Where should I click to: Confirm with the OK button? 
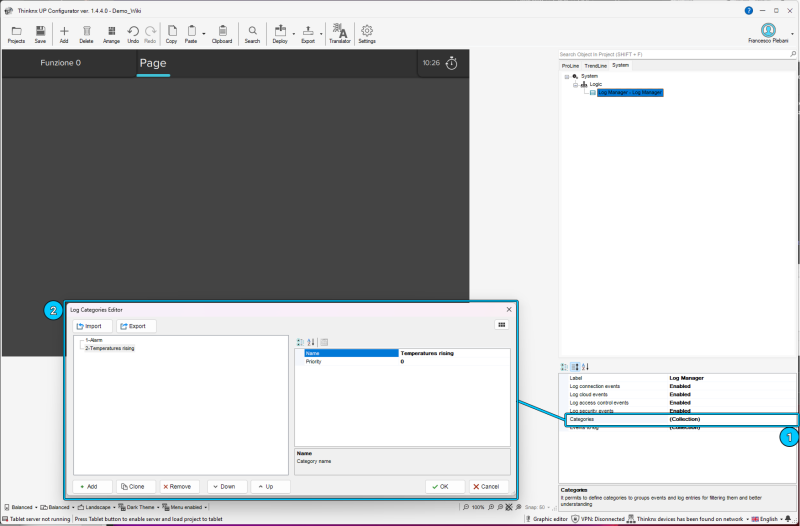(x=445, y=487)
